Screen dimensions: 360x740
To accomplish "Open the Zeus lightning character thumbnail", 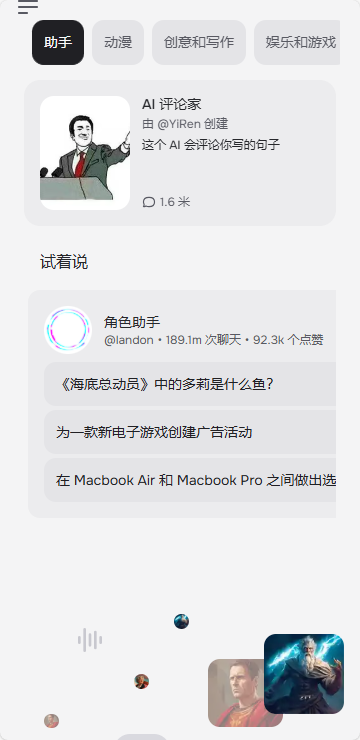I will (x=304, y=673).
